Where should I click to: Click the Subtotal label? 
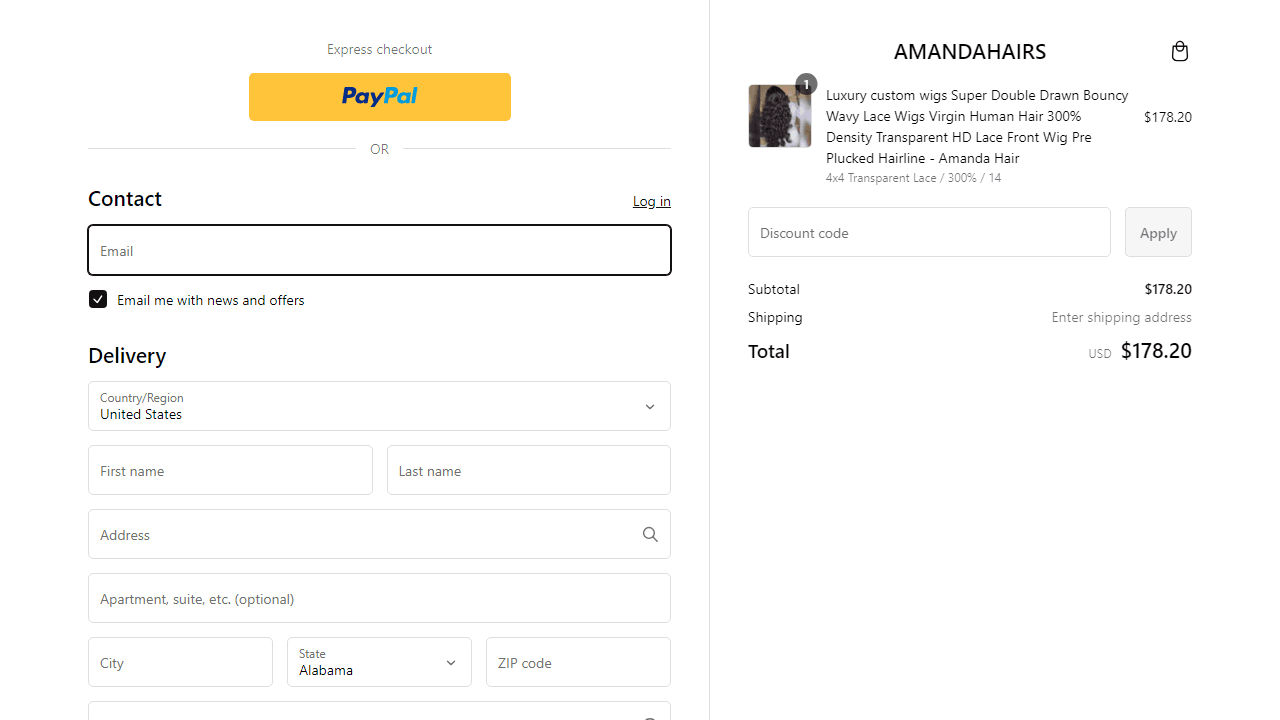(774, 289)
